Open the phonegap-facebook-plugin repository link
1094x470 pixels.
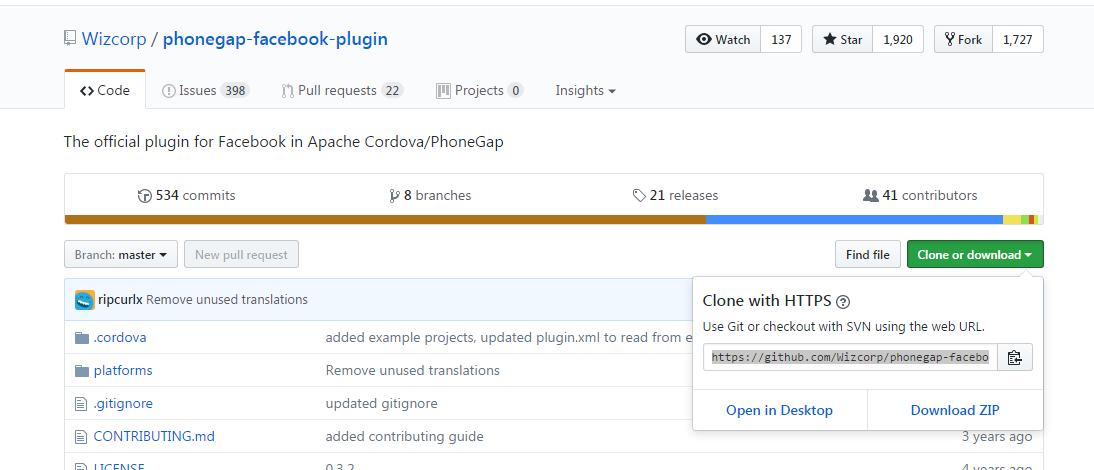point(275,39)
